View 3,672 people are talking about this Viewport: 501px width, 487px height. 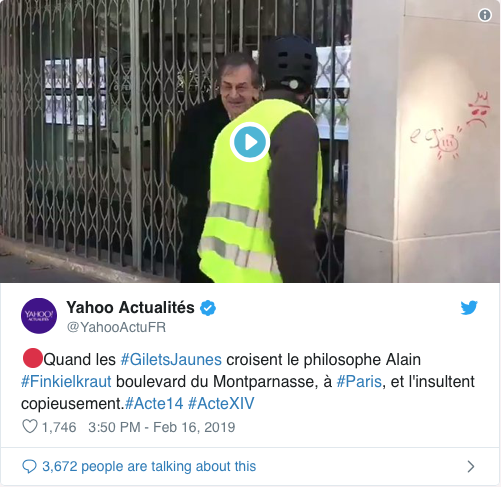coord(149,466)
